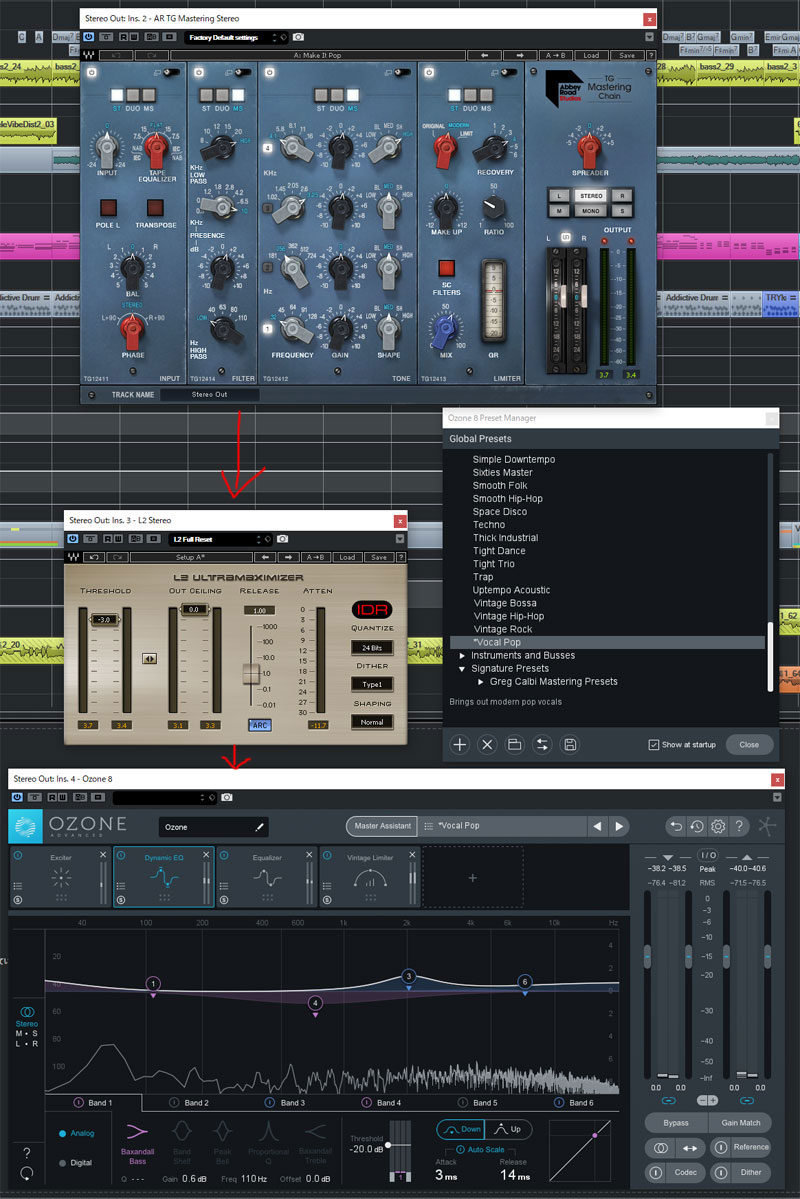Screen dimensions: 800x1199
Task: Click the Master Assistant button
Action: pos(382,826)
